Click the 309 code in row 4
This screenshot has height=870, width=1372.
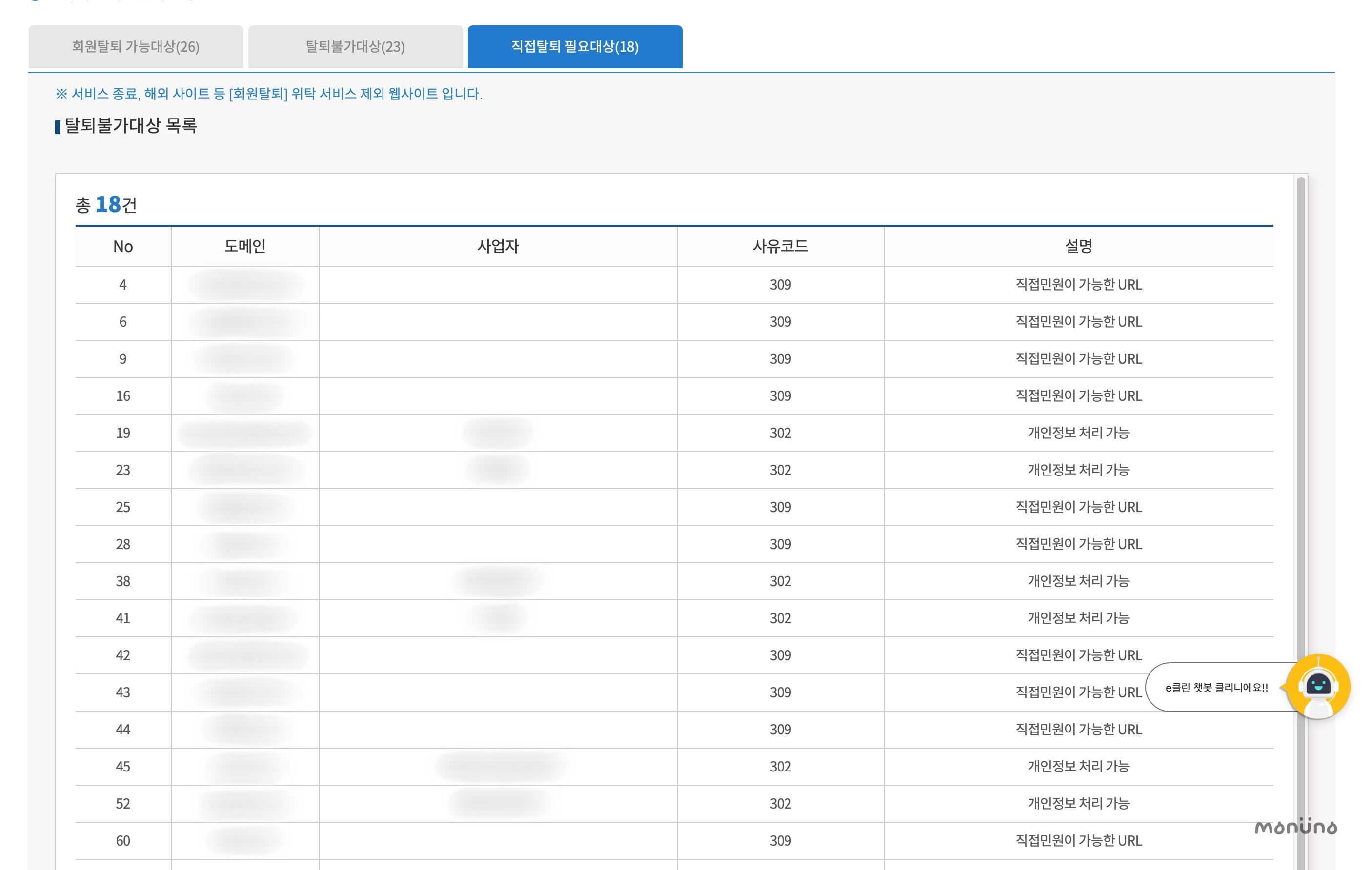[781, 285]
